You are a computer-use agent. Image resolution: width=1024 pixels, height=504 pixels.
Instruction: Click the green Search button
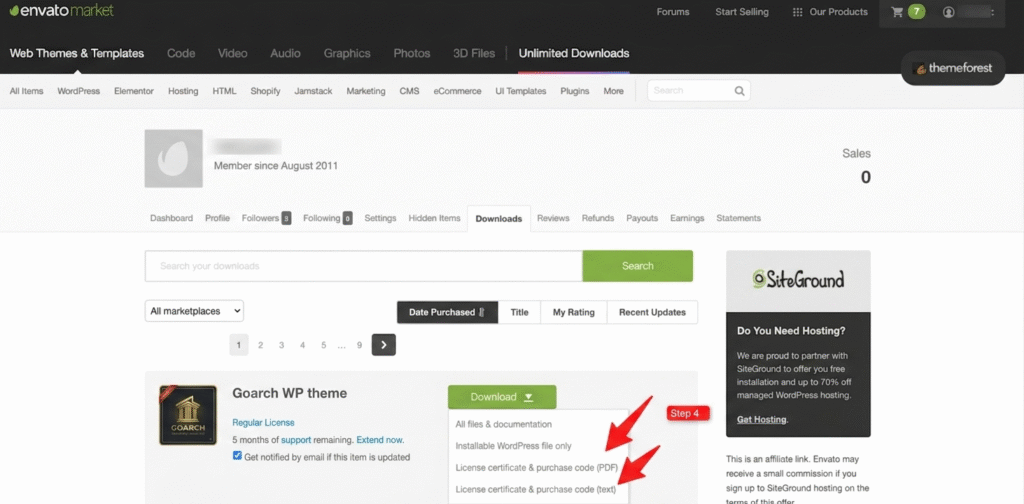pyautogui.click(x=637, y=266)
